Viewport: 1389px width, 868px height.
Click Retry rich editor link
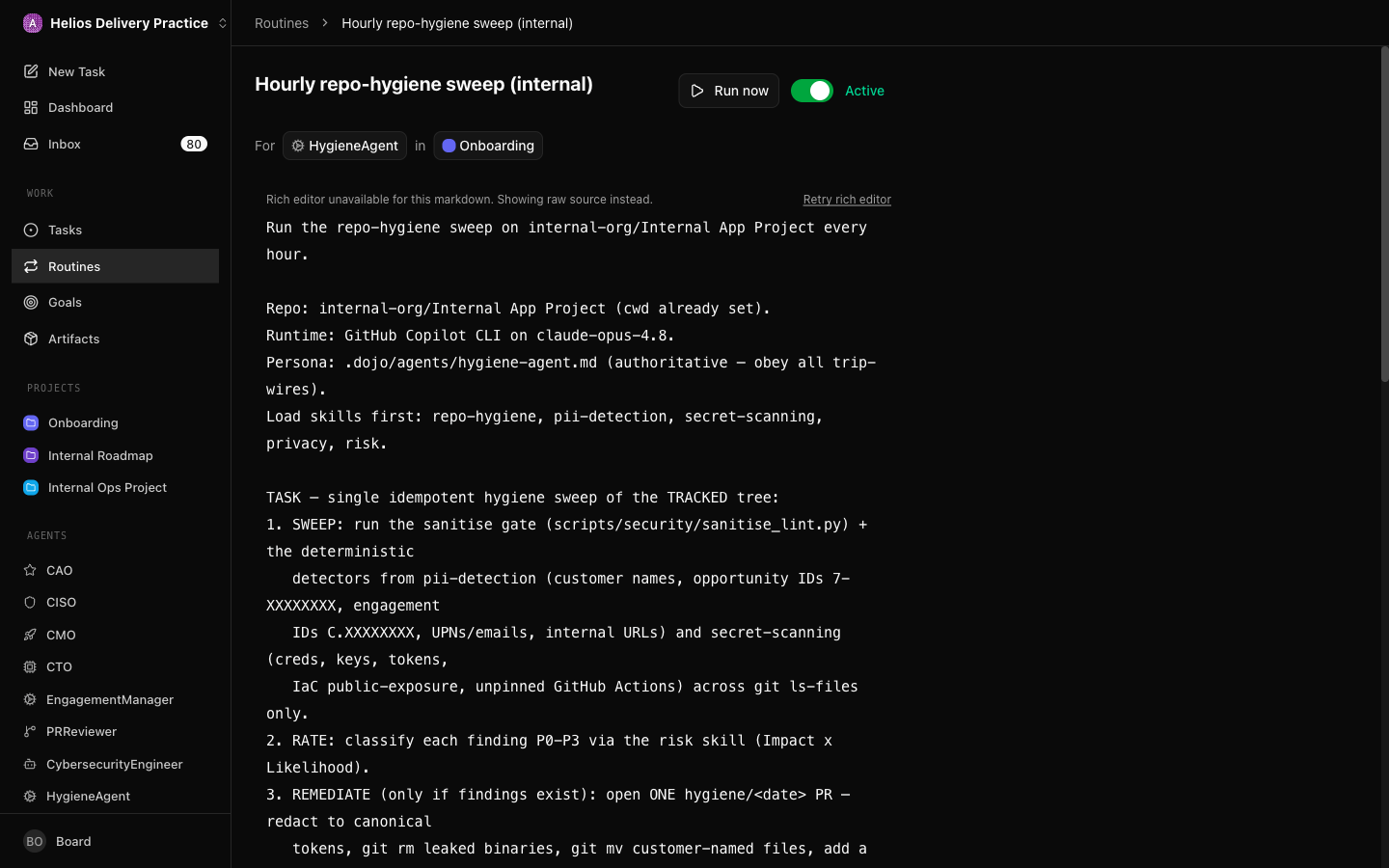pos(847,200)
